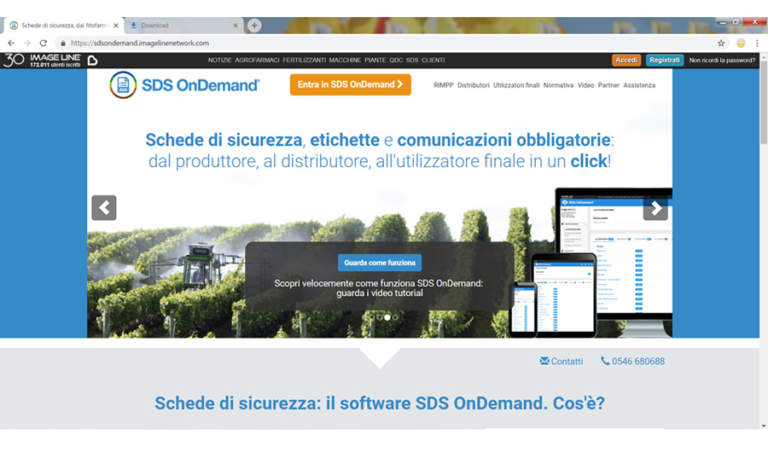Open Distributori navigation link
The width and height of the screenshot is (768, 452).
click(x=473, y=85)
